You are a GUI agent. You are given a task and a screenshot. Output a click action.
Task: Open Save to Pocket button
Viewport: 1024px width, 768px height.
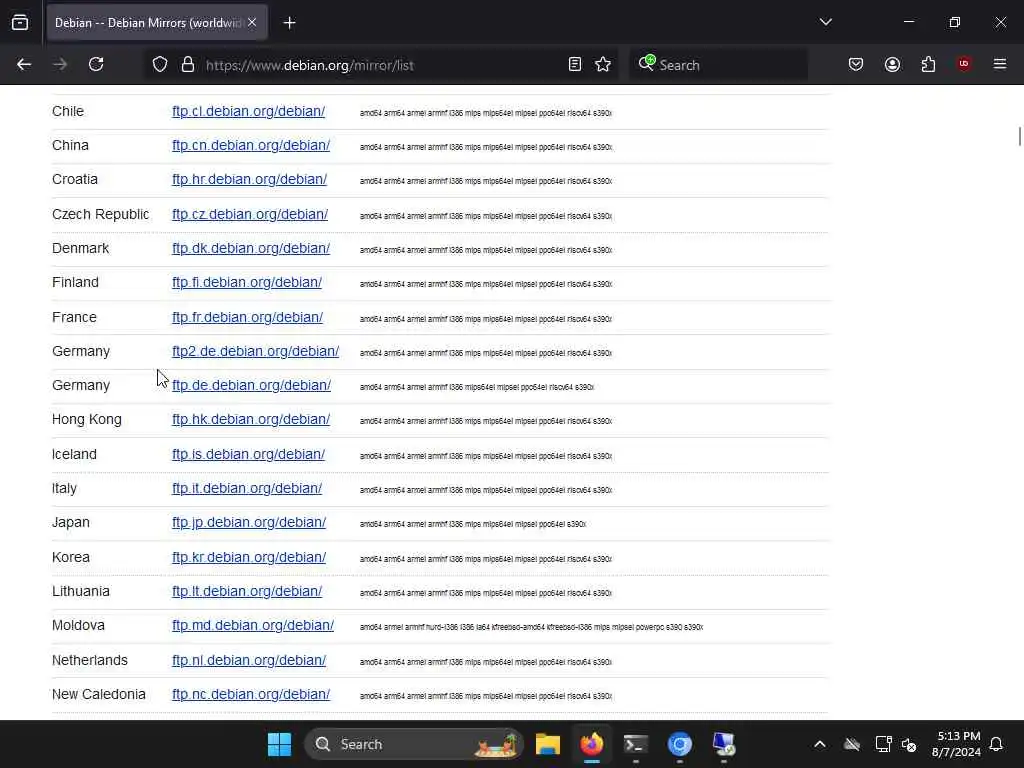(x=856, y=65)
